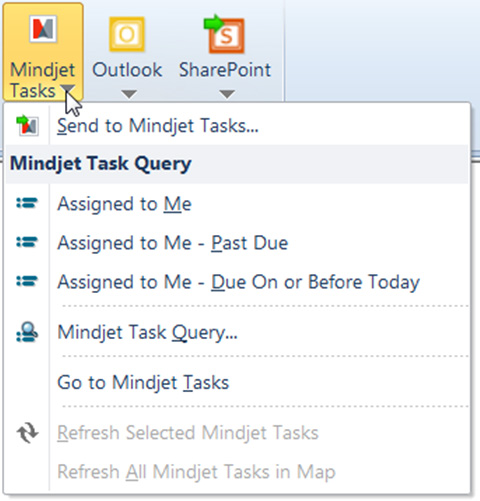The height and width of the screenshot is (501, 480).
Task: Click the Past Due query list icon
Action: (x=27, y=242)
